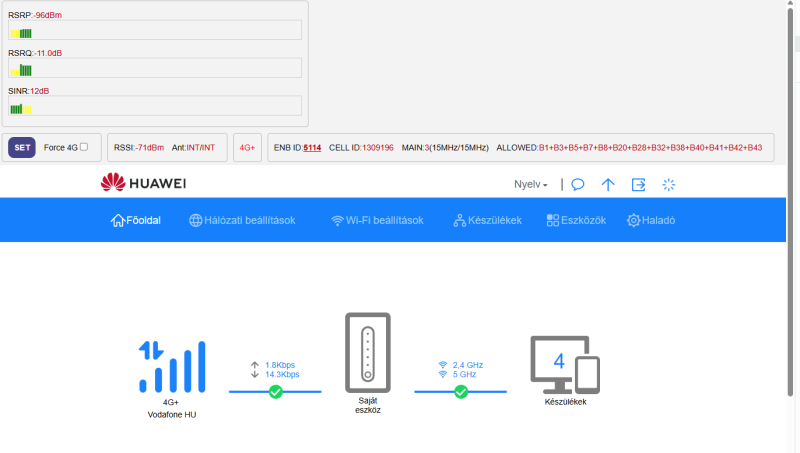800x453 pixels.
Task: Open the messages speech bubble icon
Action: point(578,184)
